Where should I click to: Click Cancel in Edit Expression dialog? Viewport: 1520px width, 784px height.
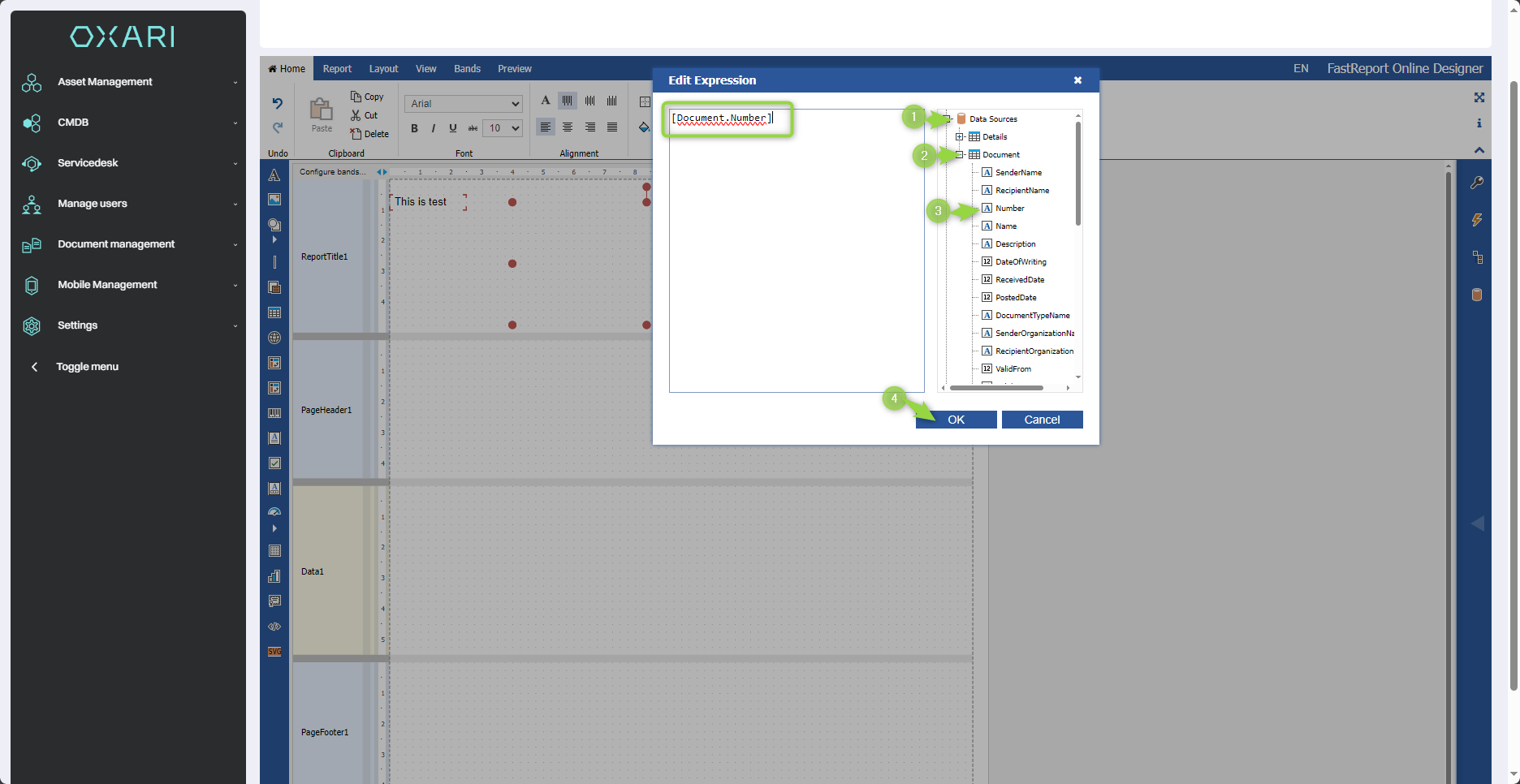pyautogui.click(x=1042, y=420)
